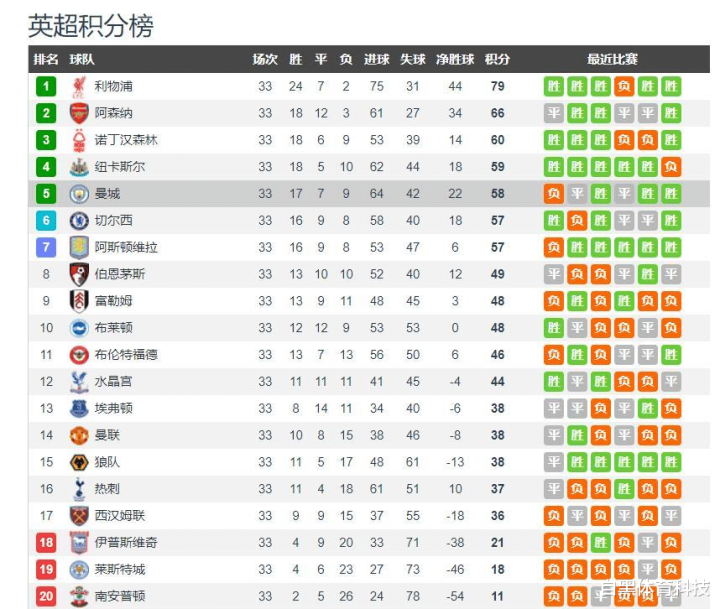Open the 伊普斯维奇 team link

[x=126, y=542]
